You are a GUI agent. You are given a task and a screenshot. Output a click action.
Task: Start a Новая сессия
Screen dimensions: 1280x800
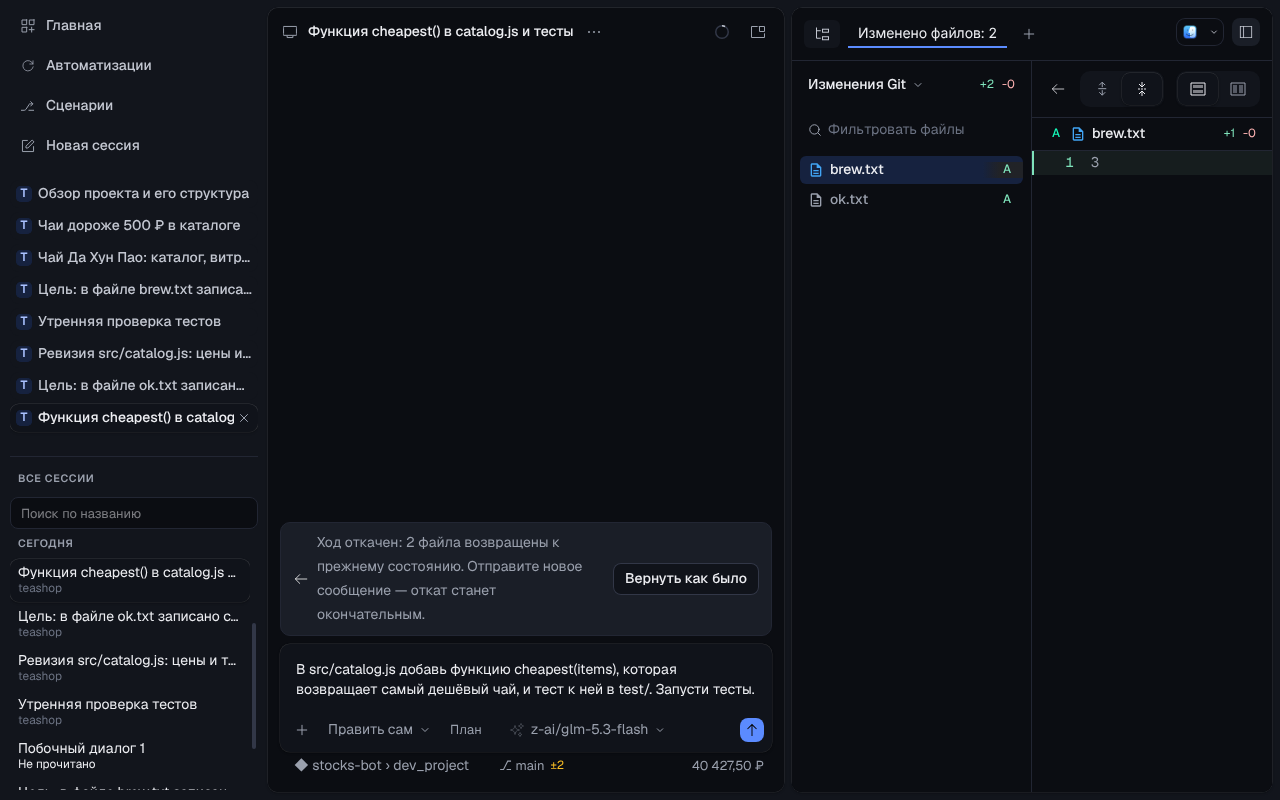click(x=133, y=145)
